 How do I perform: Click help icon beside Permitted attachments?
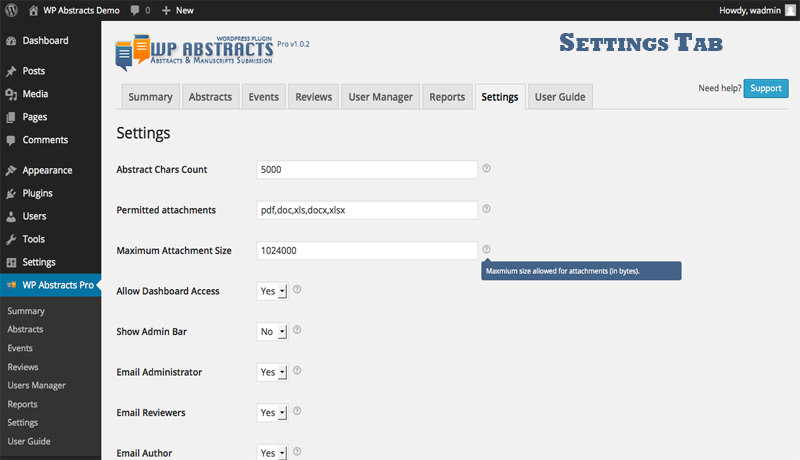pyautogui.click(x=486, y=209)
